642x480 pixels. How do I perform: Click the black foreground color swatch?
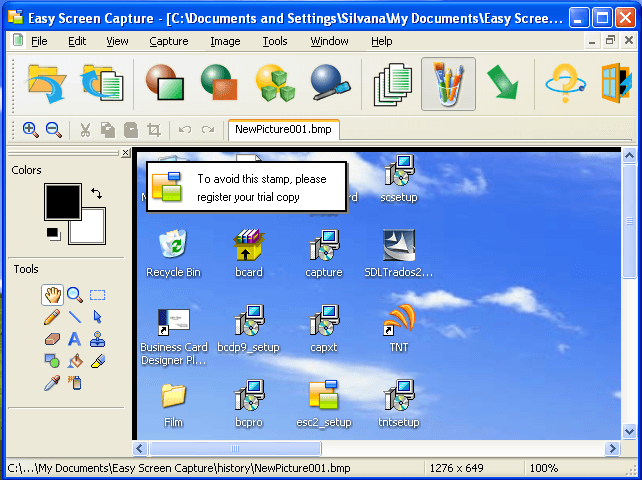63,202
